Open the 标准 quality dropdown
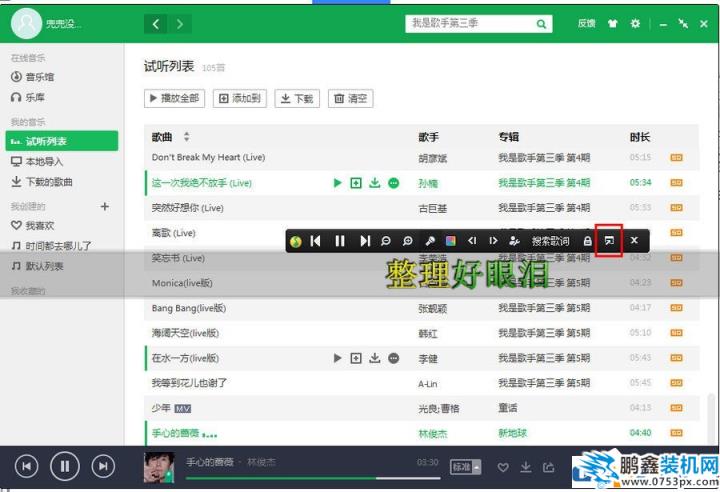 [465, 467]
